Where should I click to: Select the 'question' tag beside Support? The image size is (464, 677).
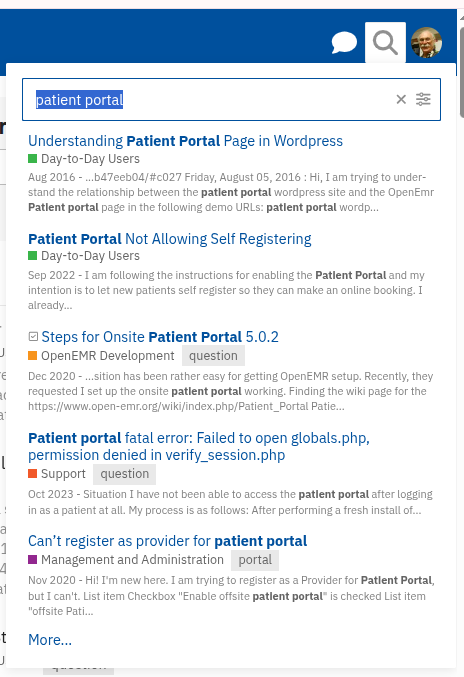click(125, 474)
